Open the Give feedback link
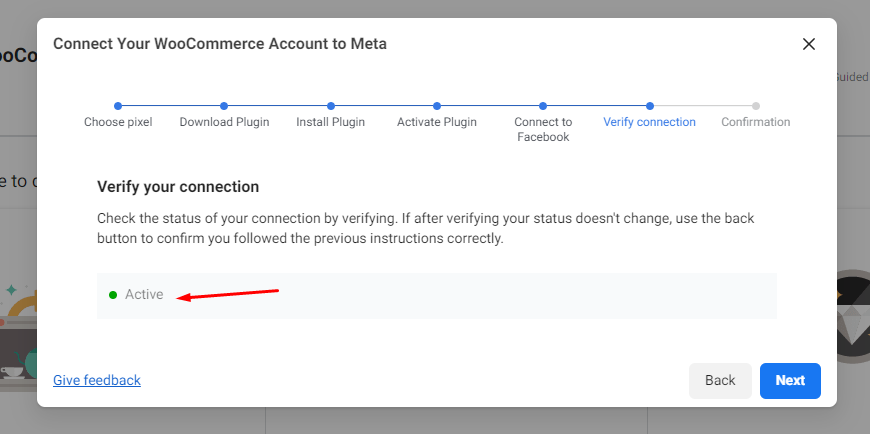 point(97,380)
